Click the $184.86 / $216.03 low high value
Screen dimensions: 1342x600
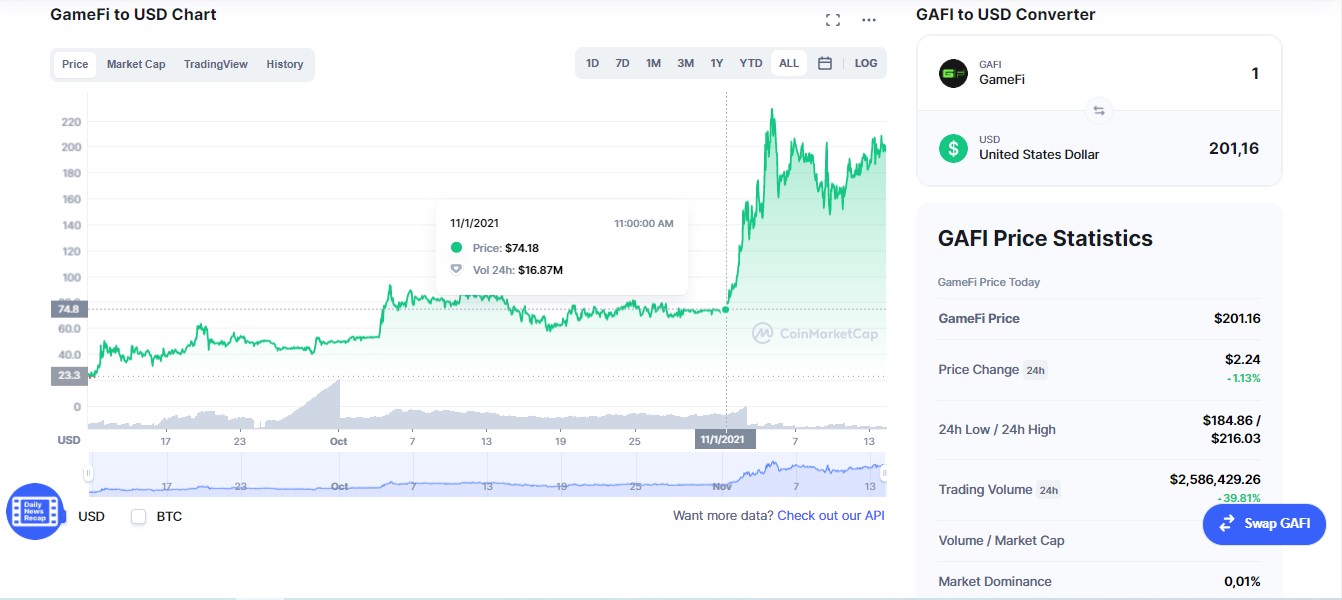click(x=1232, y=429)
